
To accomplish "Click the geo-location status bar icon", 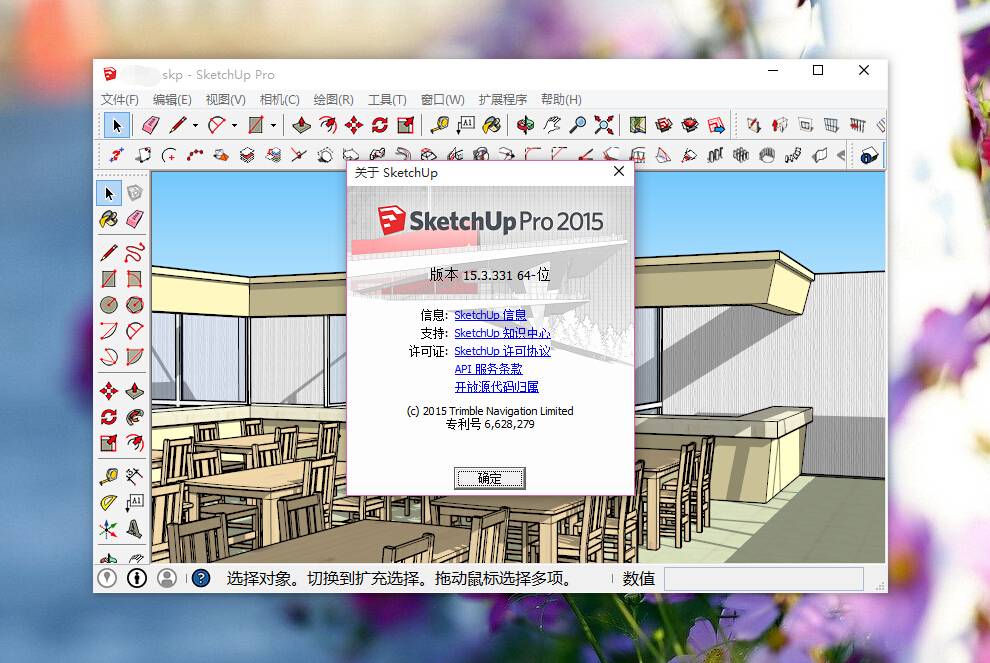I will pos(107,578).
